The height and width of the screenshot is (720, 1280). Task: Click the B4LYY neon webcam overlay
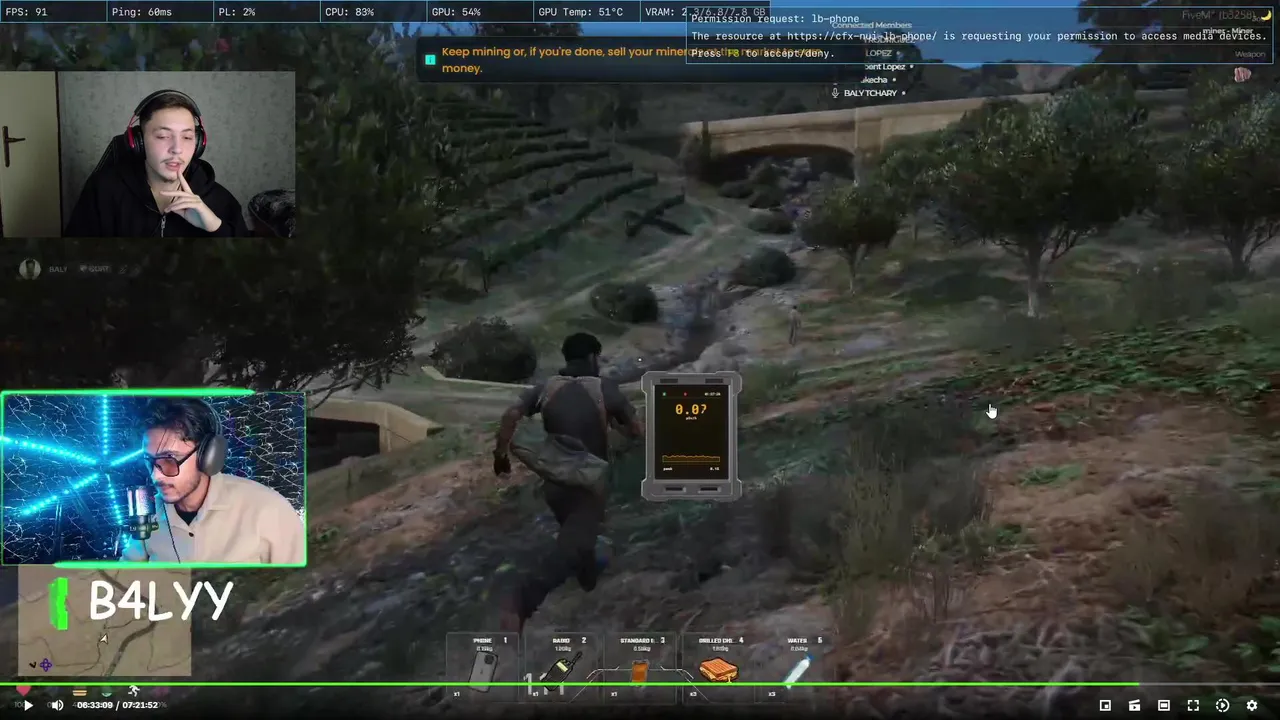click(x=154, y=479)
